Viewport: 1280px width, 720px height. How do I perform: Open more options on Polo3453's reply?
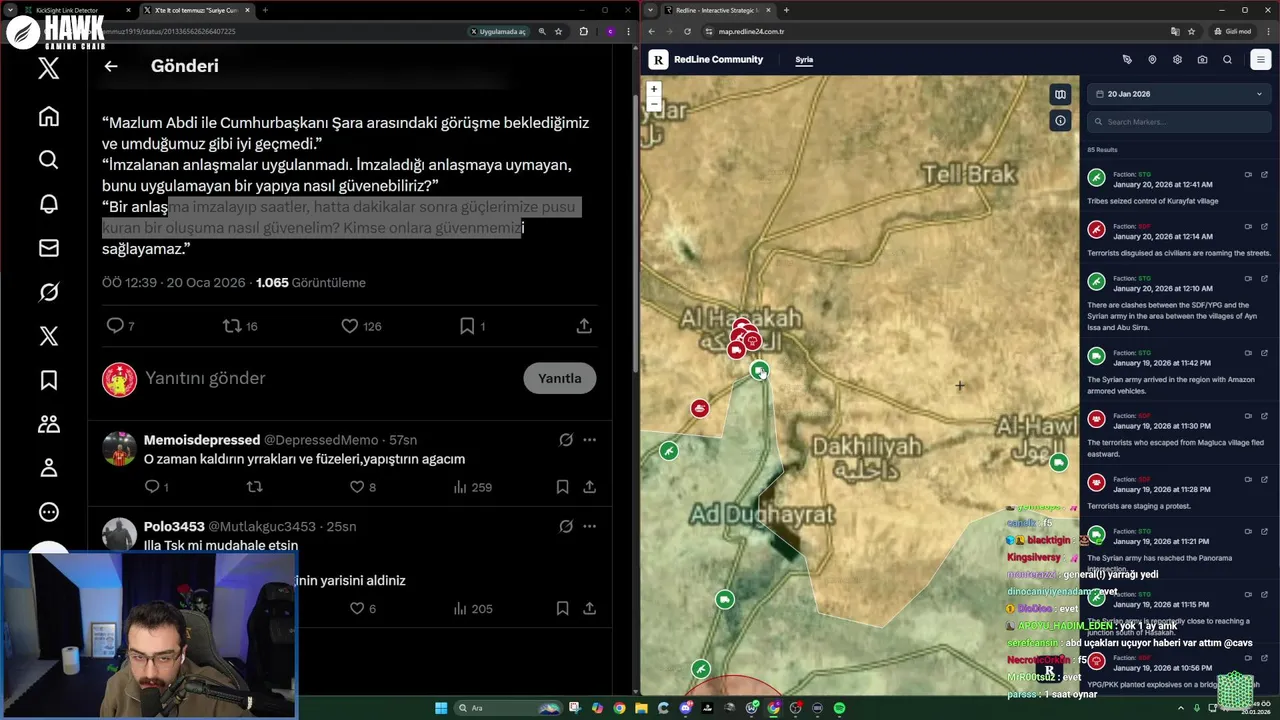[589, 526]
